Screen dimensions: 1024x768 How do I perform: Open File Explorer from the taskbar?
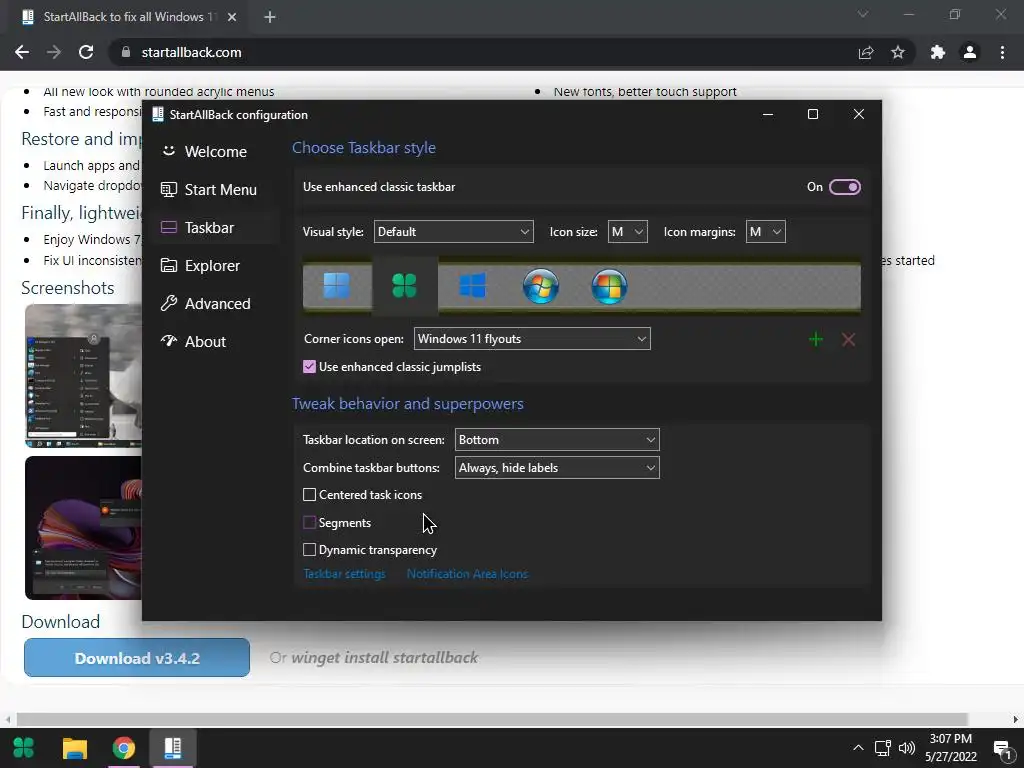[x=74, y=748]
